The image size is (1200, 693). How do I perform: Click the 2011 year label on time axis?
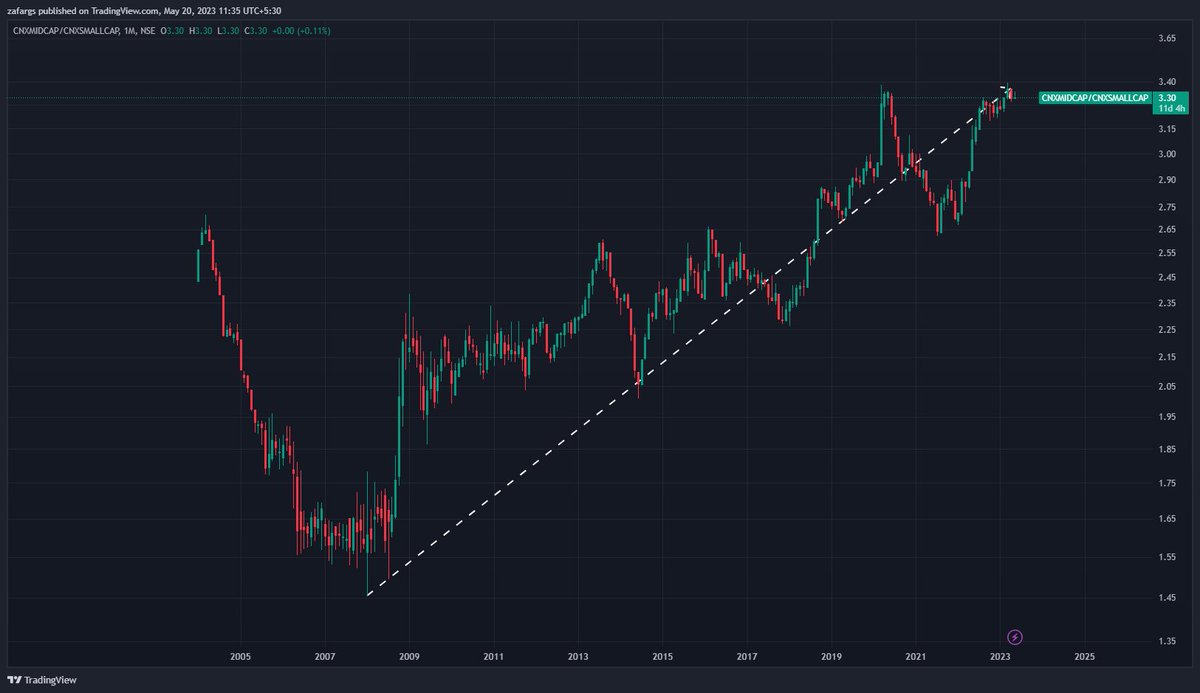[x=493, y=657]
